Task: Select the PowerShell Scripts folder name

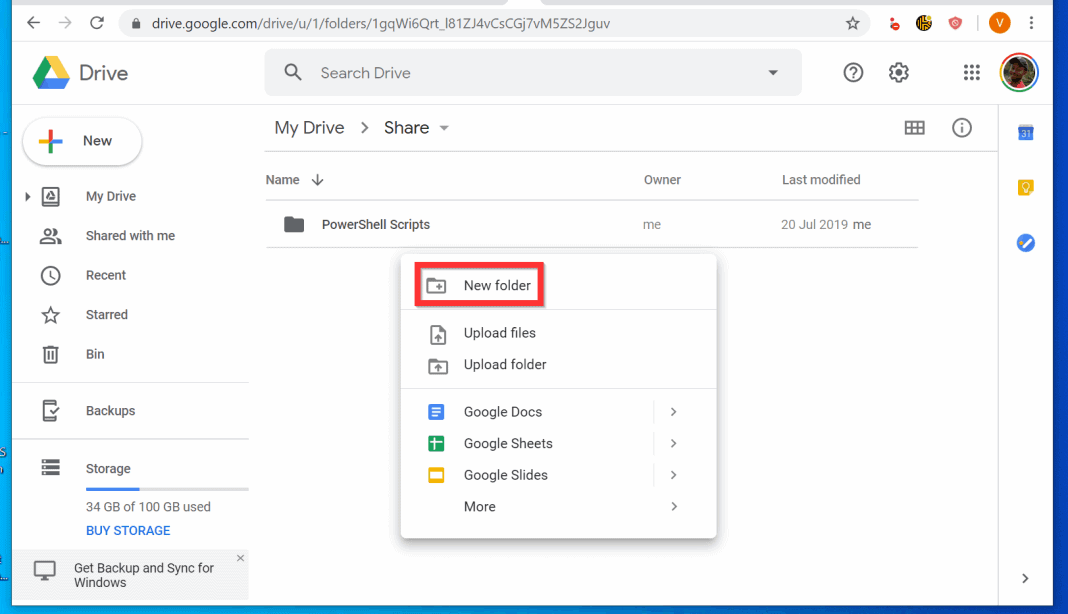Action: pyautogui.click(x=376, y=224)
